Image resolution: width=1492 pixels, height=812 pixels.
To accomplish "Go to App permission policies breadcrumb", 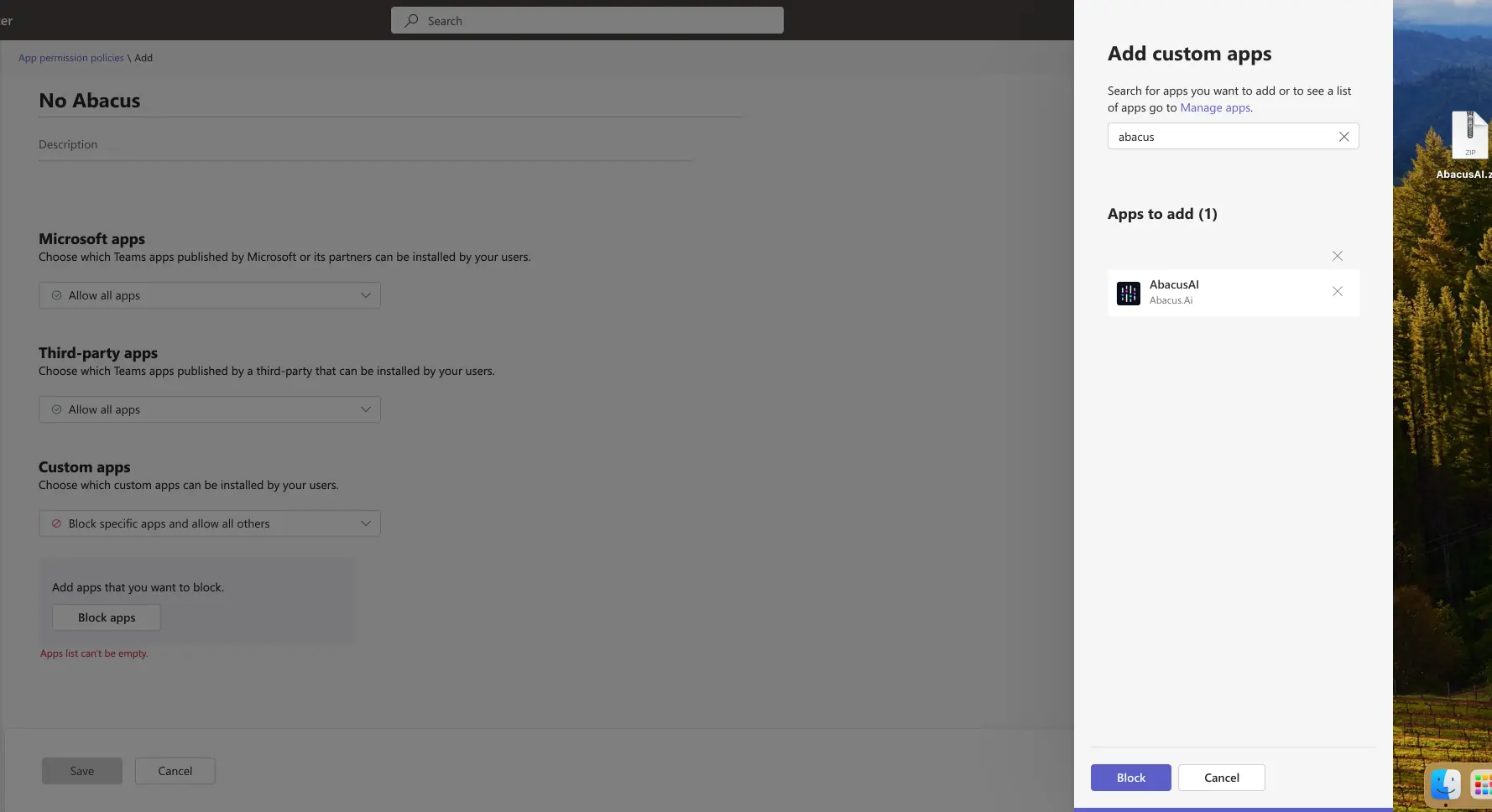I will 71,58.
